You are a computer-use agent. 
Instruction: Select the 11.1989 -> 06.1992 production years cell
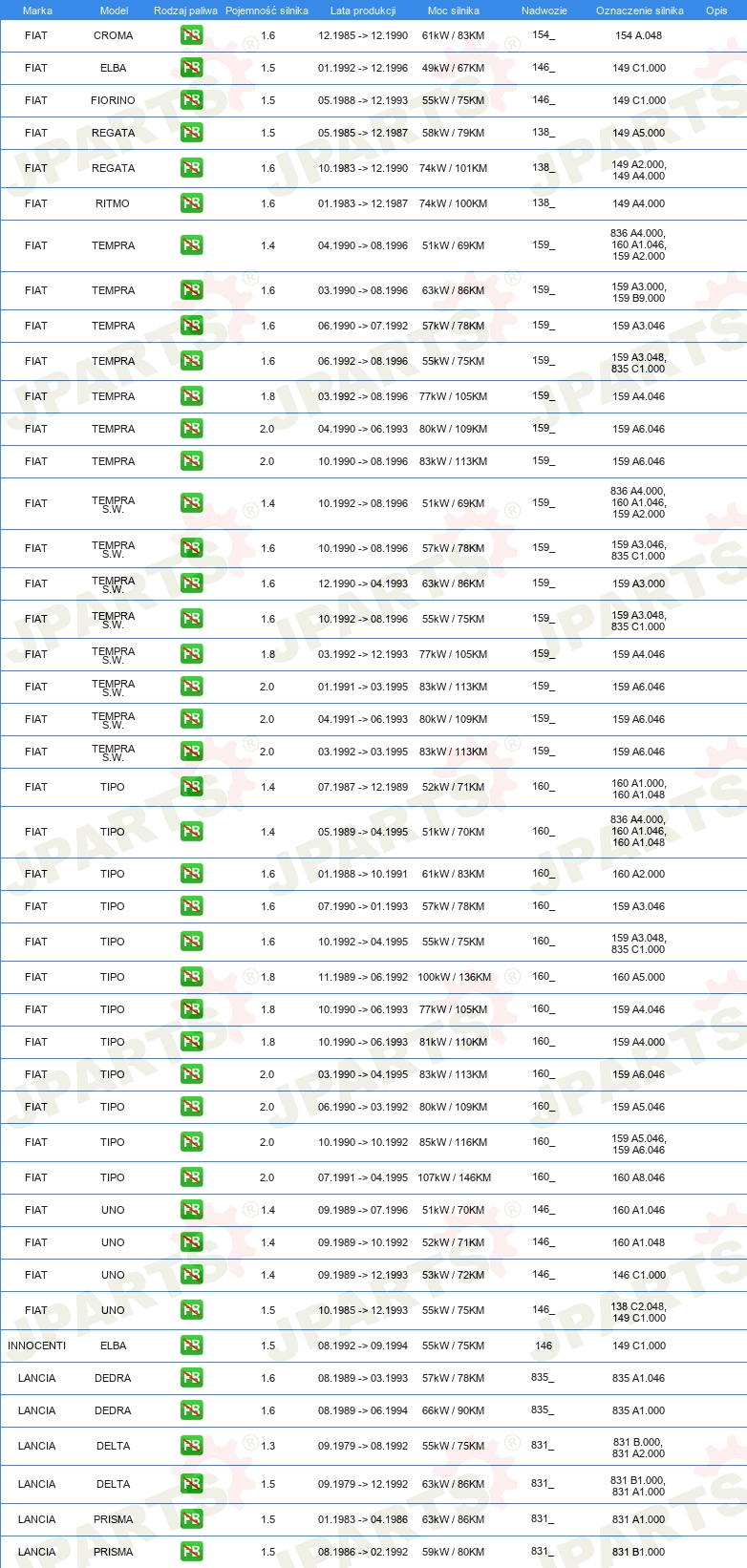(363, 977)
